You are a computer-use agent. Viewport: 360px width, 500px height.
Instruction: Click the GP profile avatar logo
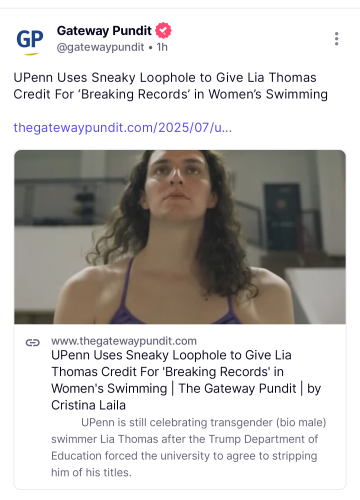pos(30,40)
